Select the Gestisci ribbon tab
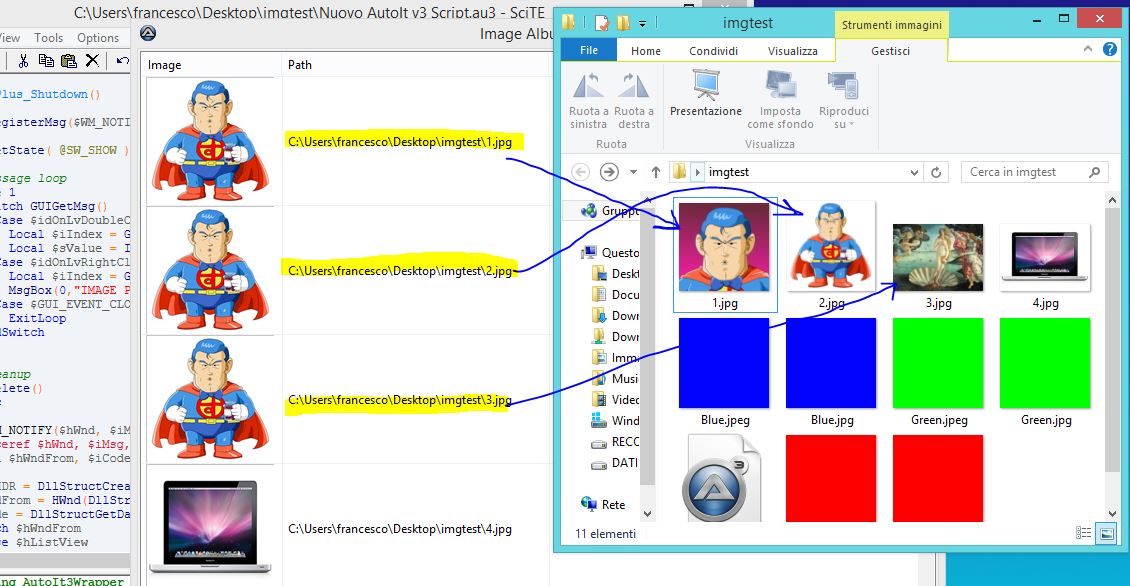Image resolution: width=1130 pixels, height=586 pixels. (x=891, y=51)
